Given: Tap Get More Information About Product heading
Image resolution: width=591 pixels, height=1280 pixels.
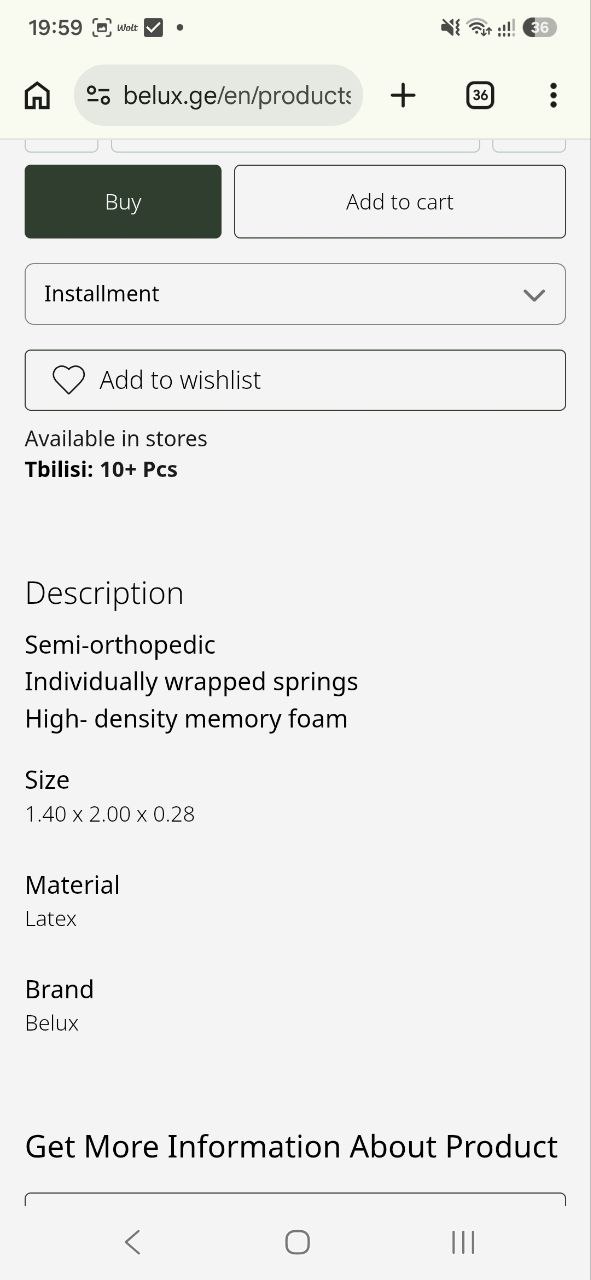Looking at the screenshot, I should click(x=291, y=1146).
